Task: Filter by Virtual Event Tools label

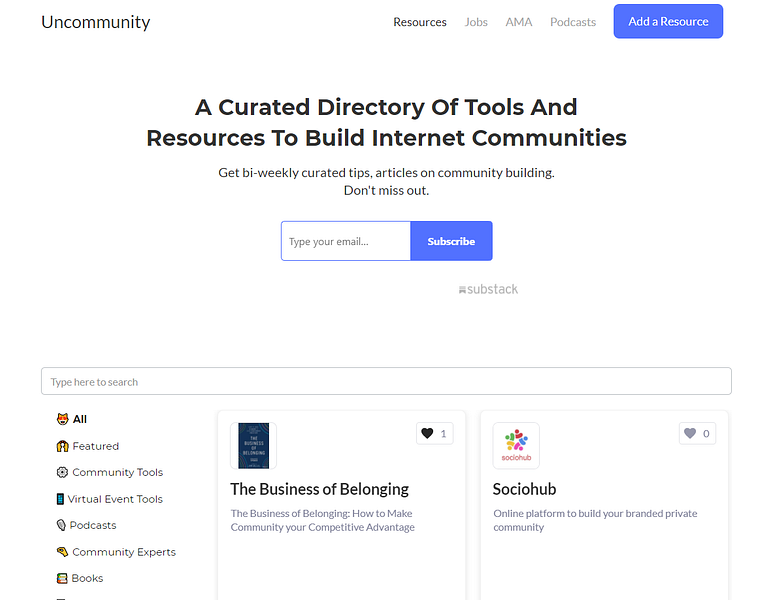Action: (x=115, y=499)
